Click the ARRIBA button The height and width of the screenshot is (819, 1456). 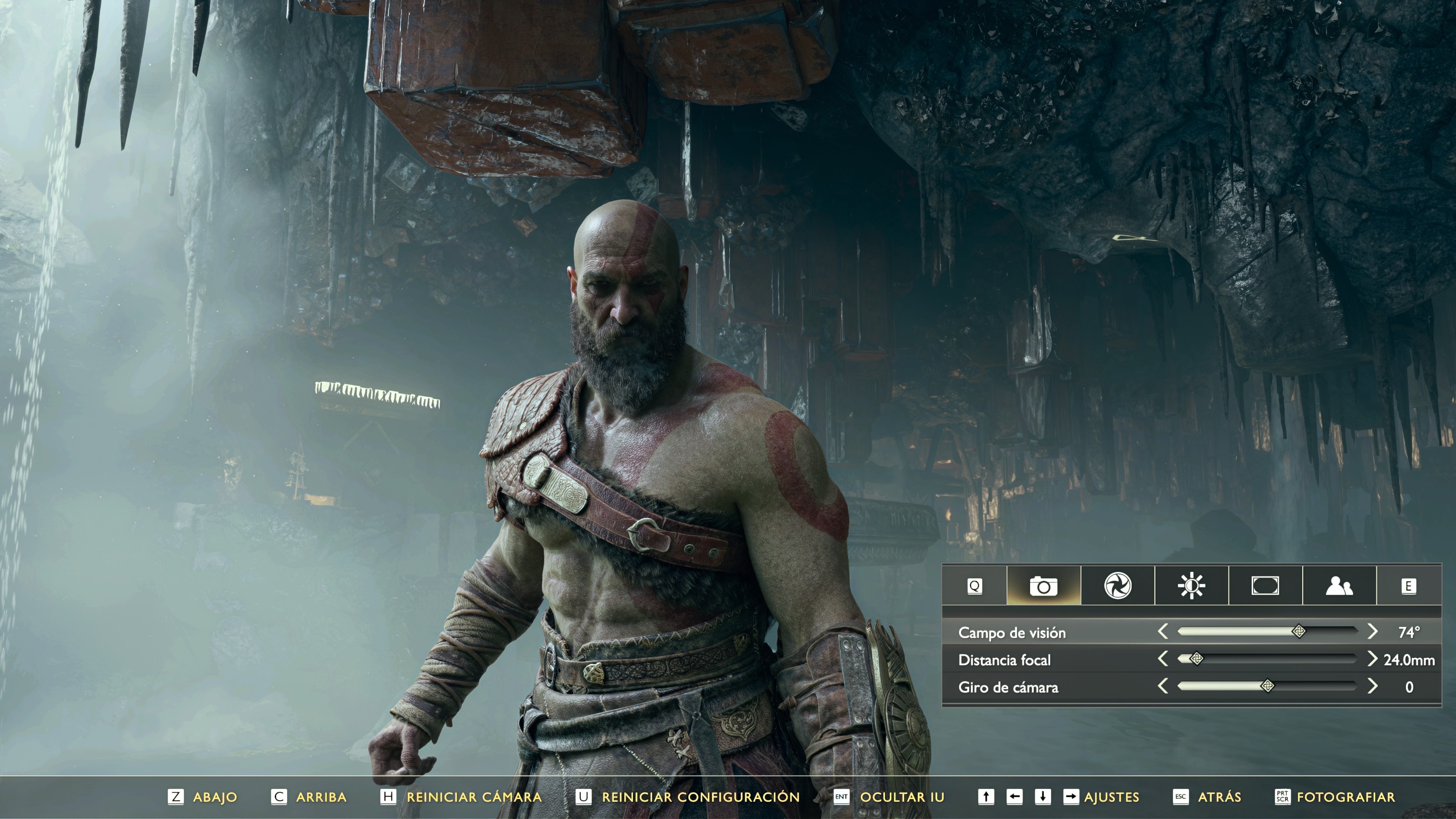tap(321, 798)
